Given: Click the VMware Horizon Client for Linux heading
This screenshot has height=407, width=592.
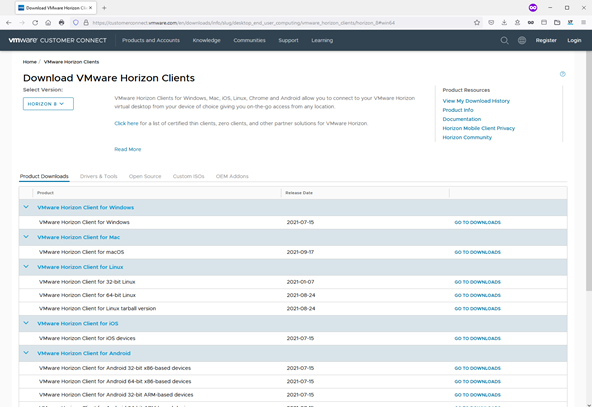Looking at the screenshot, I should [80, 267].
